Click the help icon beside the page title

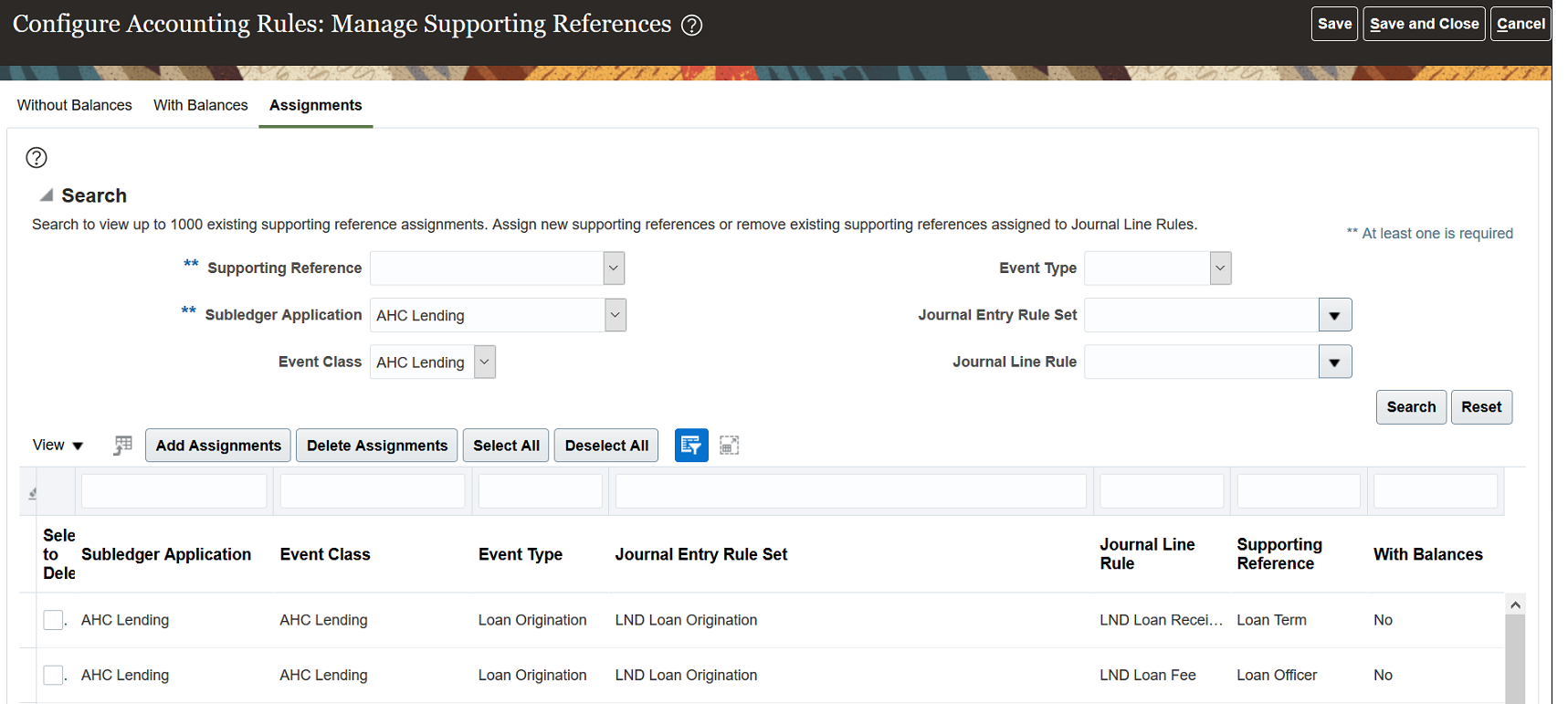(x=692, y=26)
